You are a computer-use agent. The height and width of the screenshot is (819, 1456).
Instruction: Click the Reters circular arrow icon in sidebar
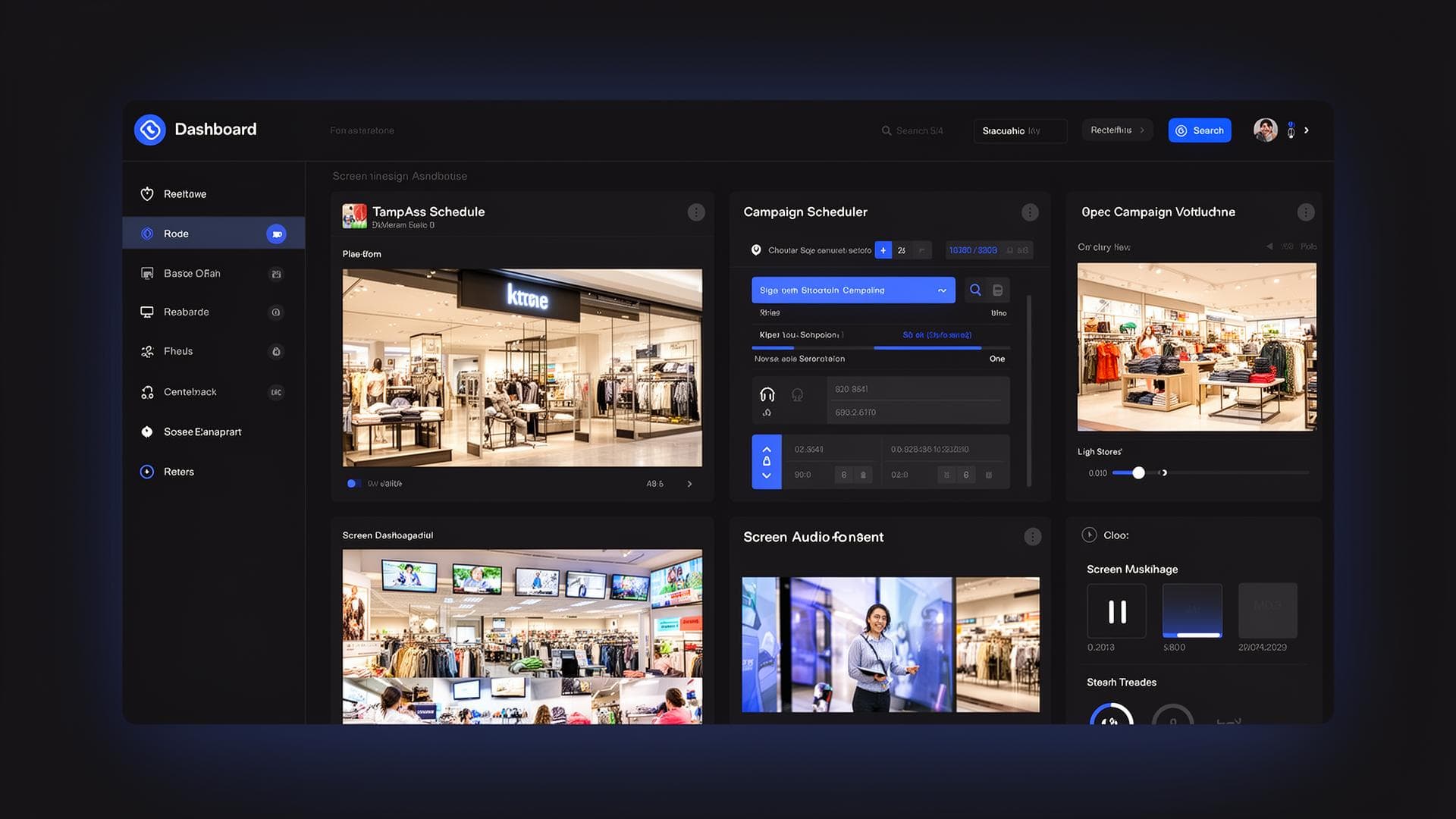(147, 471)
